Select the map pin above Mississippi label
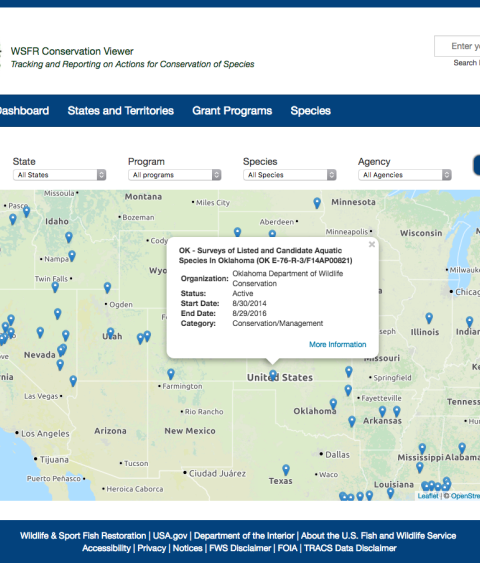 coord(422,449)
